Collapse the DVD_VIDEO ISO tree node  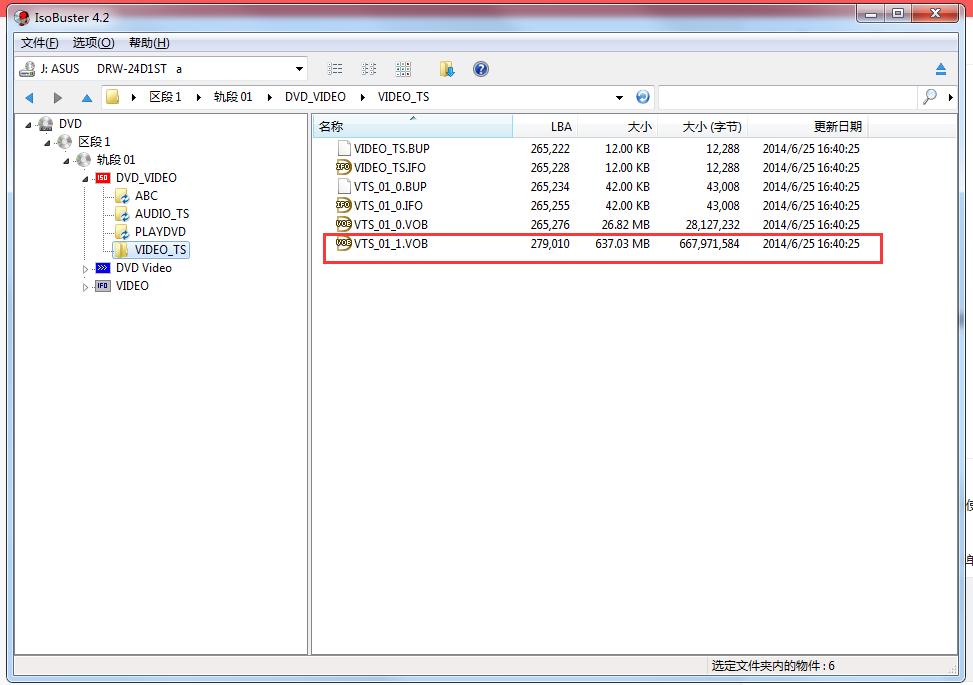pyautogui.click(x=85, y=178)
